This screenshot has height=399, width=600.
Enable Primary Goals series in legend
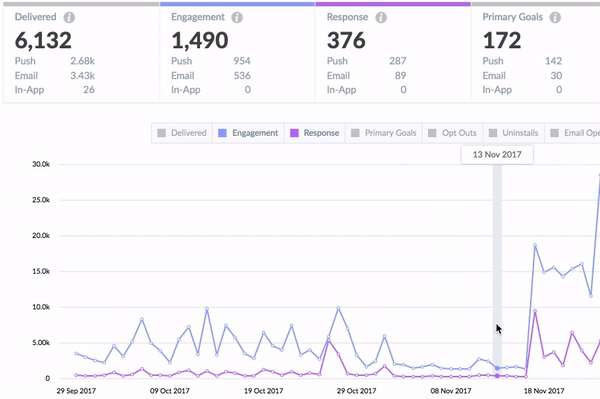[383, 133]
